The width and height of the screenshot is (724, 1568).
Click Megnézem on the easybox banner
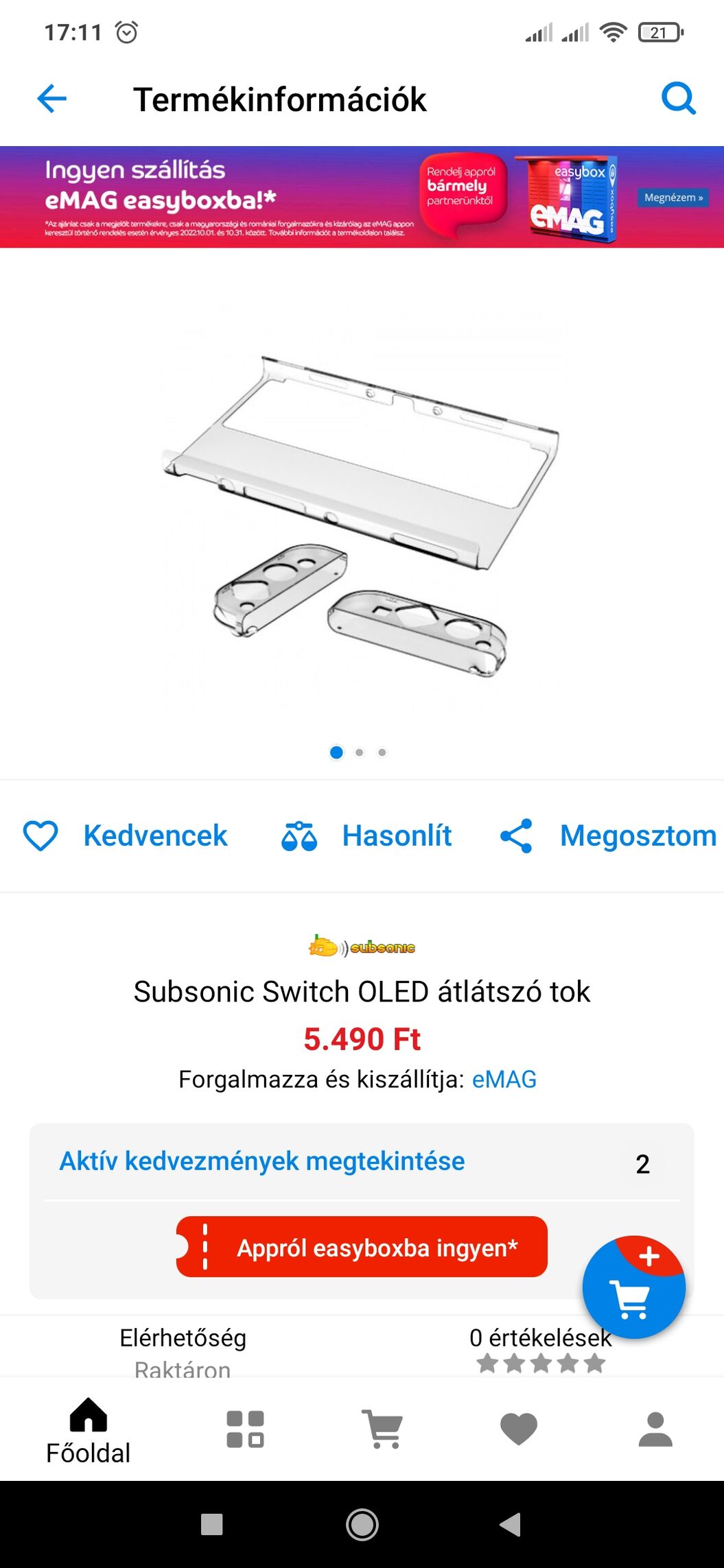coord(673,198)
